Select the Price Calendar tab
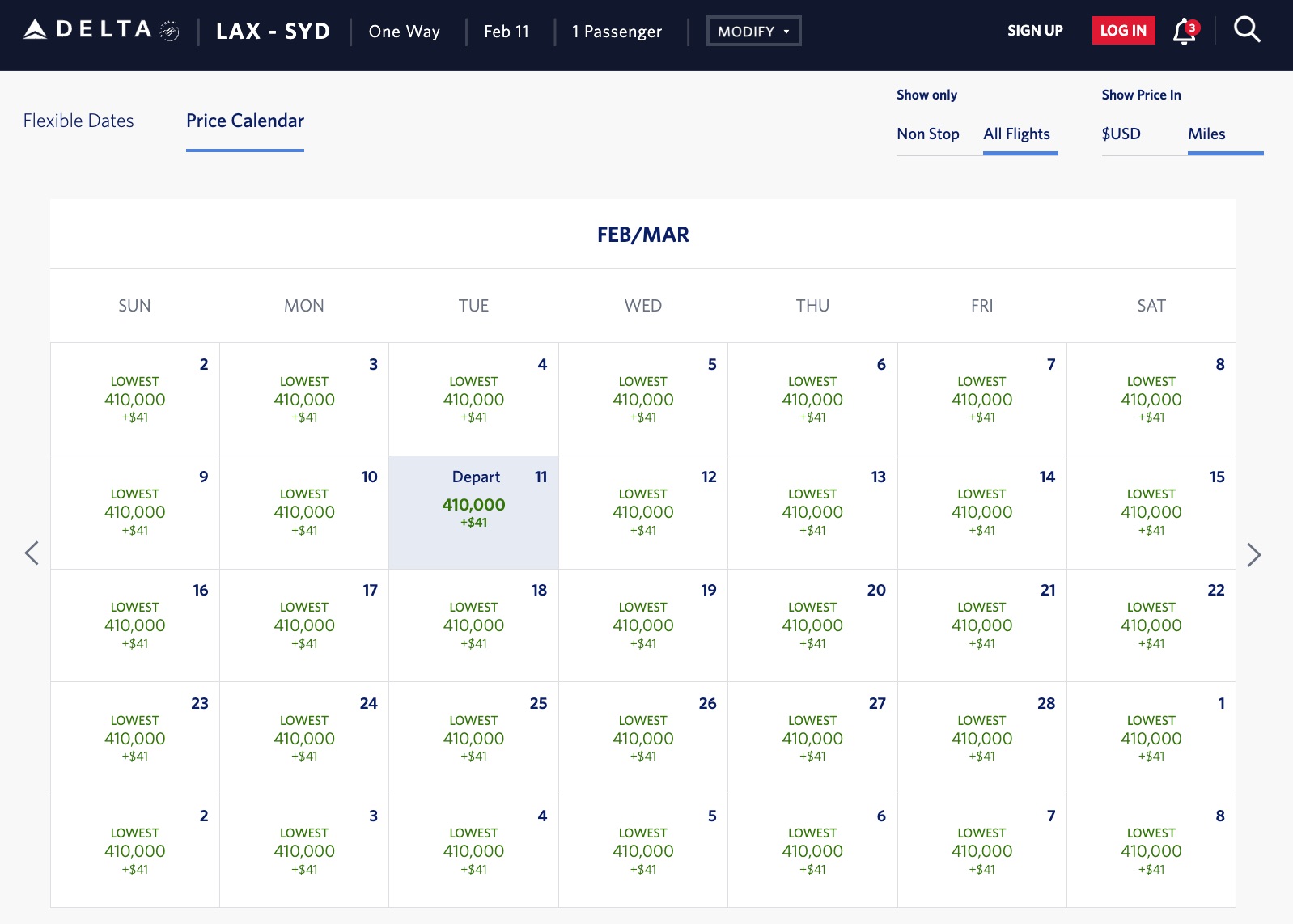Screen dimensions: 1293x924 pos(245,121)
